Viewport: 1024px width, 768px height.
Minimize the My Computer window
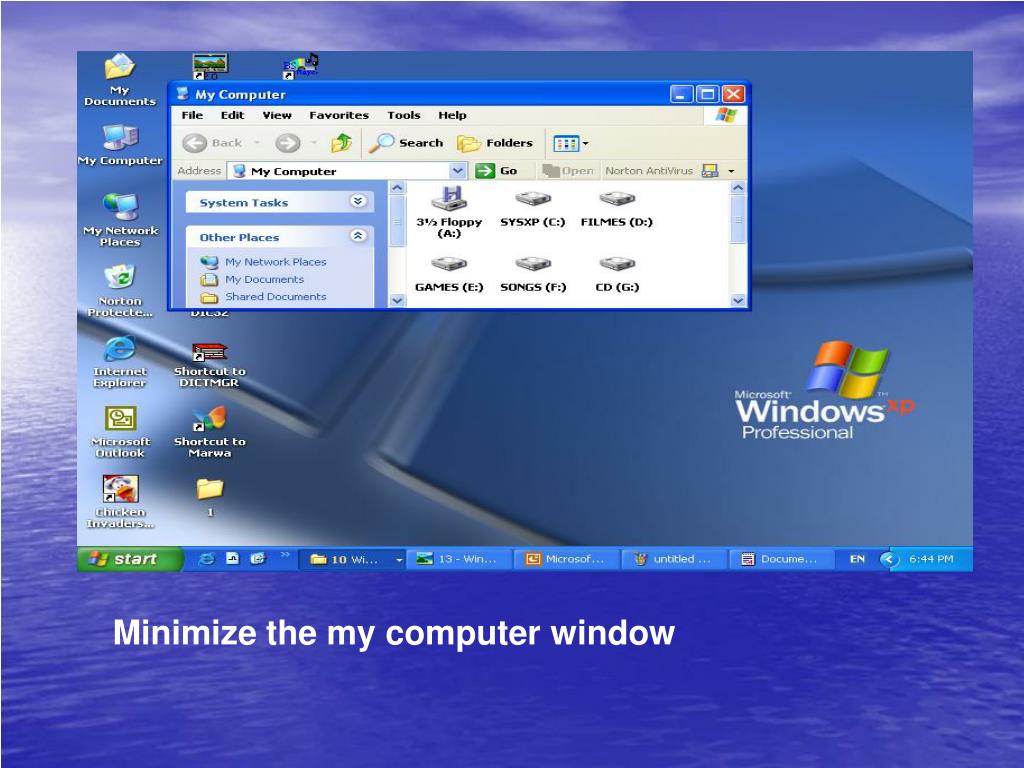coord(681,94)
